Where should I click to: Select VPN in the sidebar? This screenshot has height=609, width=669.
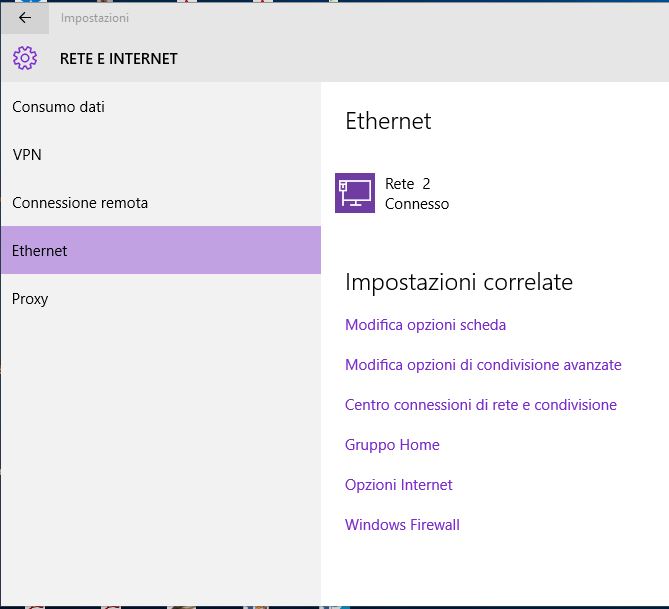(x=27, y=155)
